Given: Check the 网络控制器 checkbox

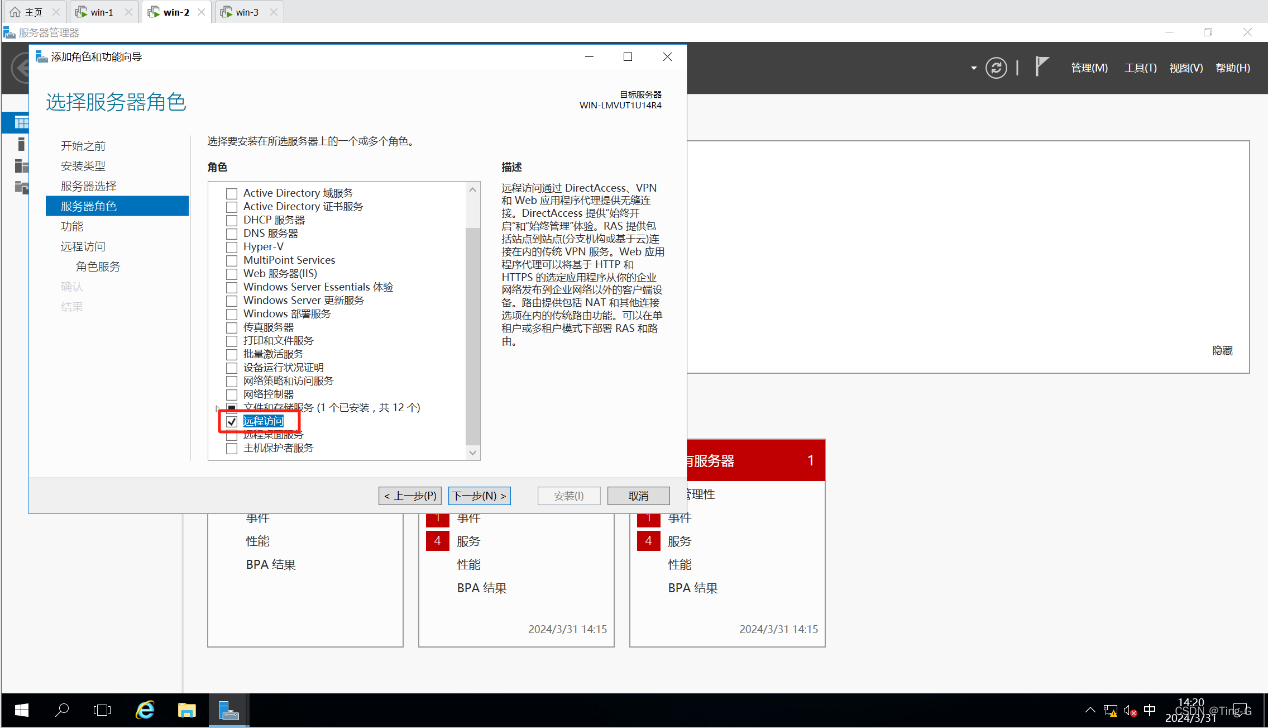Looking at the screenshot, I should 232,394.
